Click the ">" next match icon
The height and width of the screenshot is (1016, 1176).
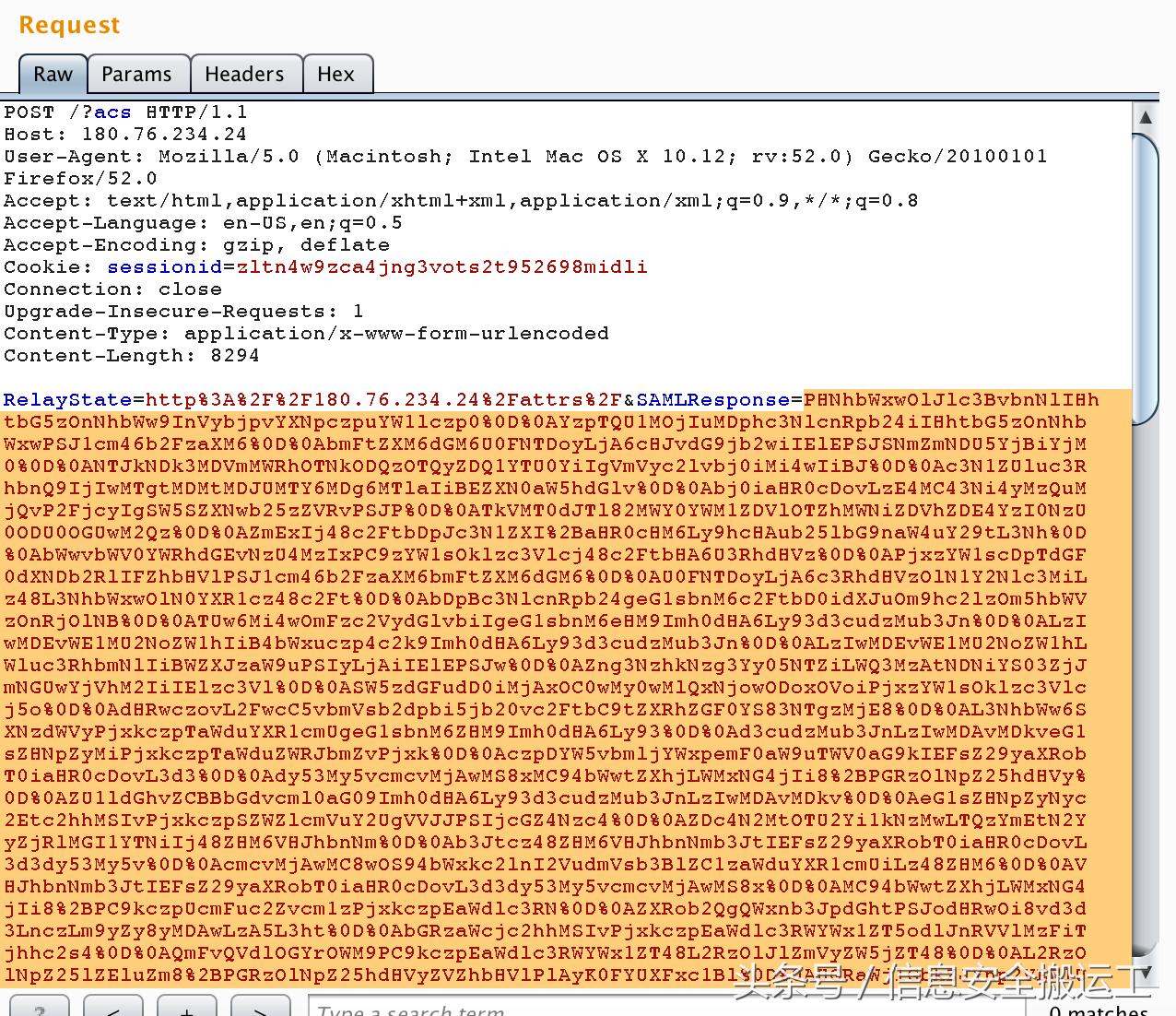click(260, 1010)
